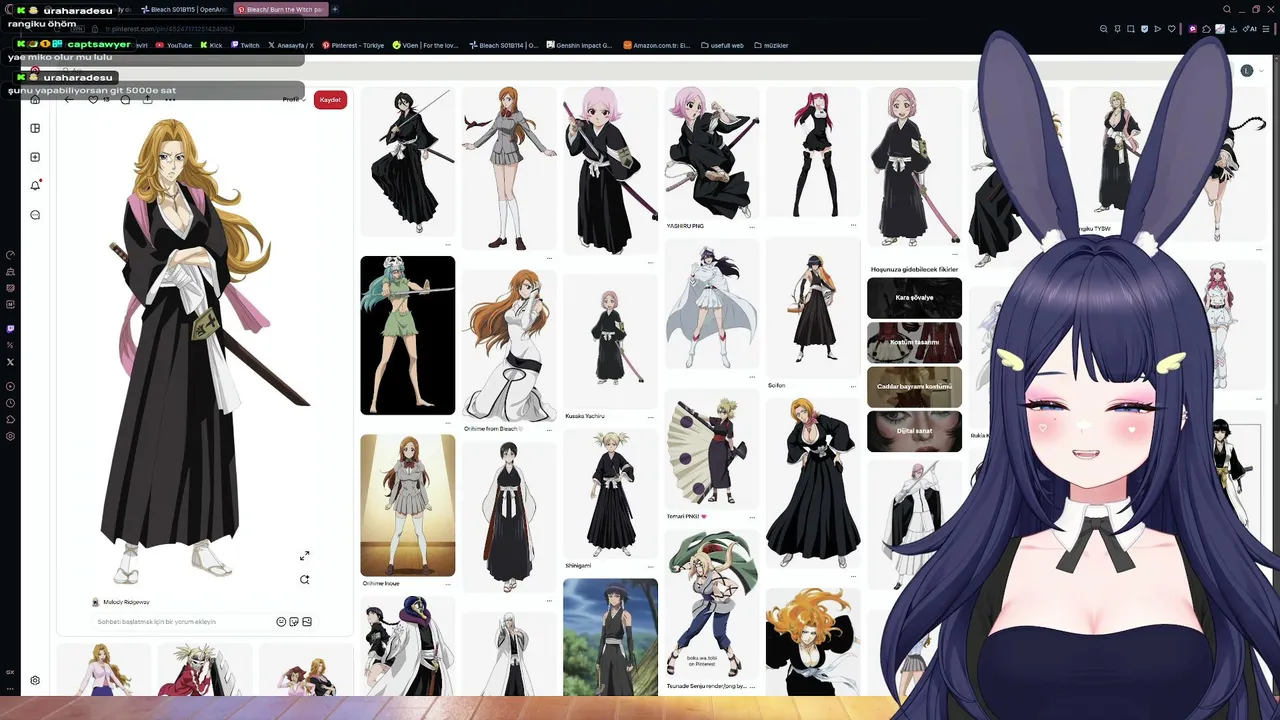Open the L profile avatar
This screenshot has width=1280, height=720.
click(x=1246, y=71)
